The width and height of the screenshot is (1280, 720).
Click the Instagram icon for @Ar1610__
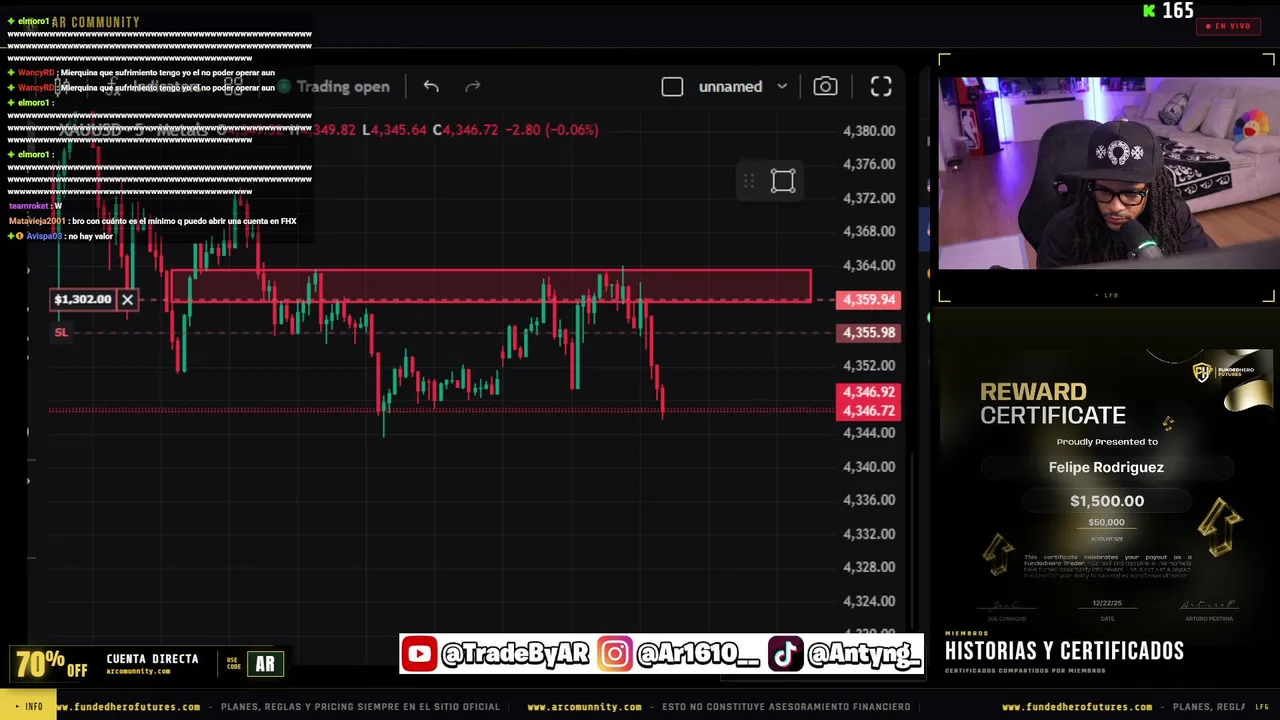coord(615,654)
